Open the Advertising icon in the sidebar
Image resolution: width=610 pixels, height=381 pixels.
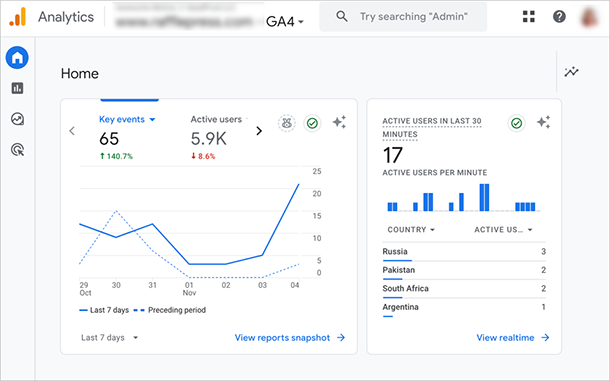18,149
